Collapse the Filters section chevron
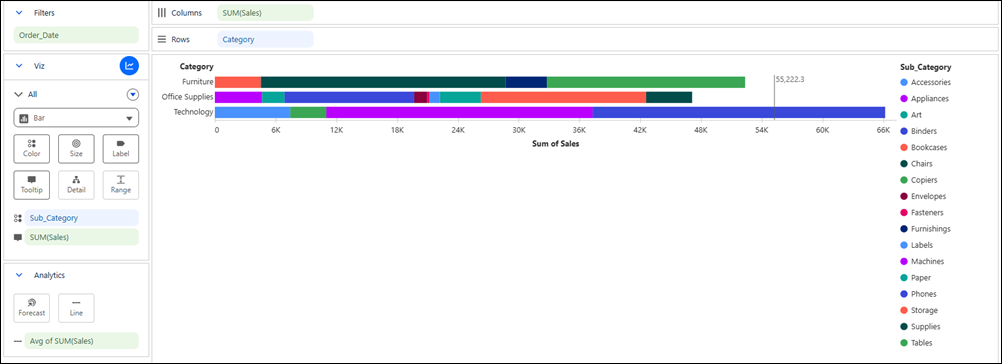Screen dimensions: 1002x364 tap(19, 12)
